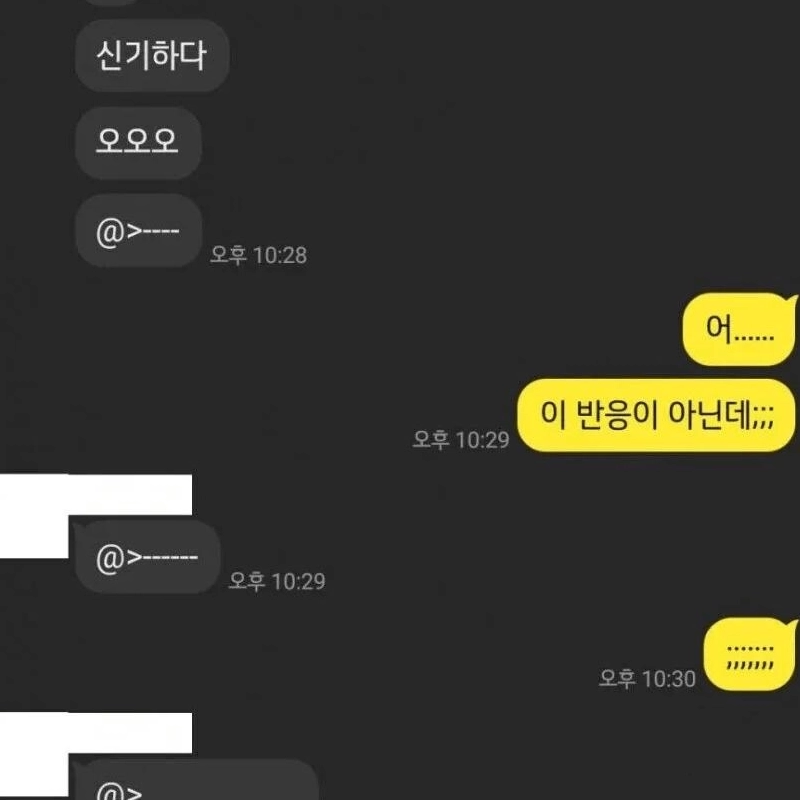Viewport: 800px width, 800px height.
Task: Tap the pointed tail of the 10:30 bubble
Action: pyautogui.click(x=792, y=624)
